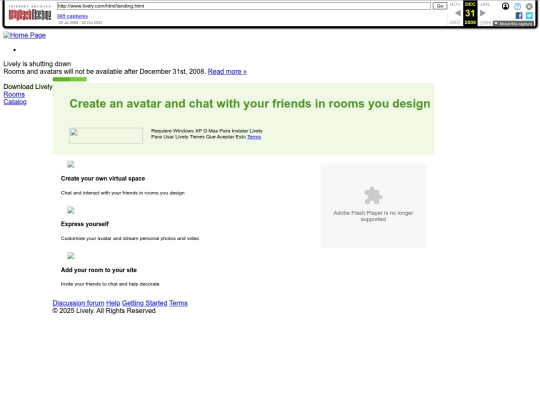The image size is (540, 405).
Task: Close the Wayback toolbar with the X icon
Action: pos(529,6)
